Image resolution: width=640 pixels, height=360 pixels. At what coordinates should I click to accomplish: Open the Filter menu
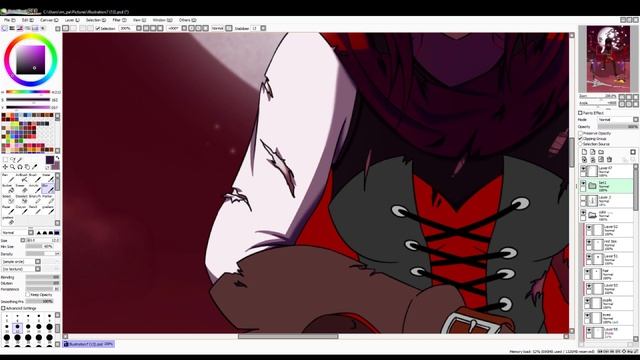pos(119,20)
